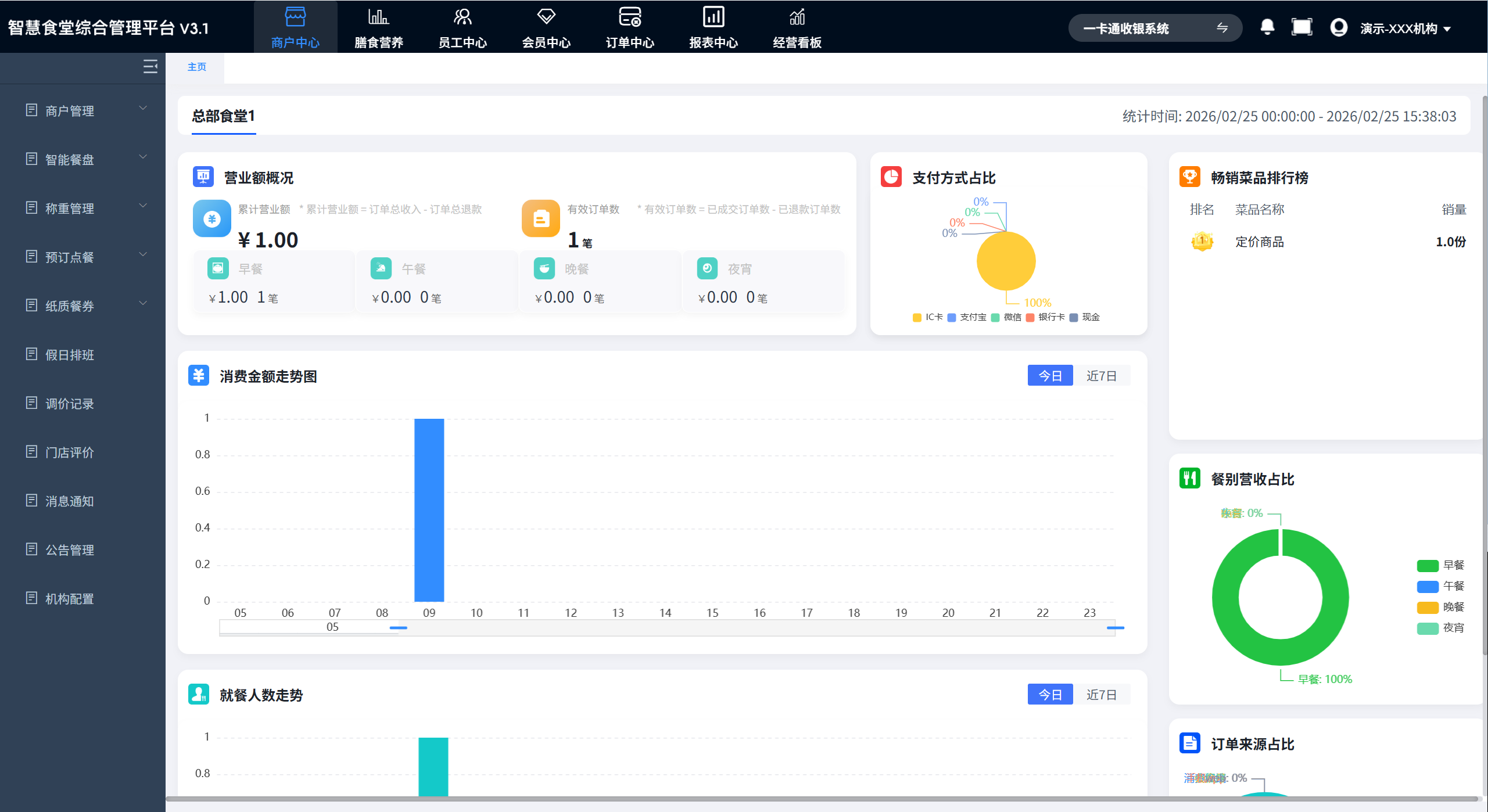This screenshot has width=1488, height=812.
Task: Click the rank 1 gold medal icon
Action: point(1202,241)
